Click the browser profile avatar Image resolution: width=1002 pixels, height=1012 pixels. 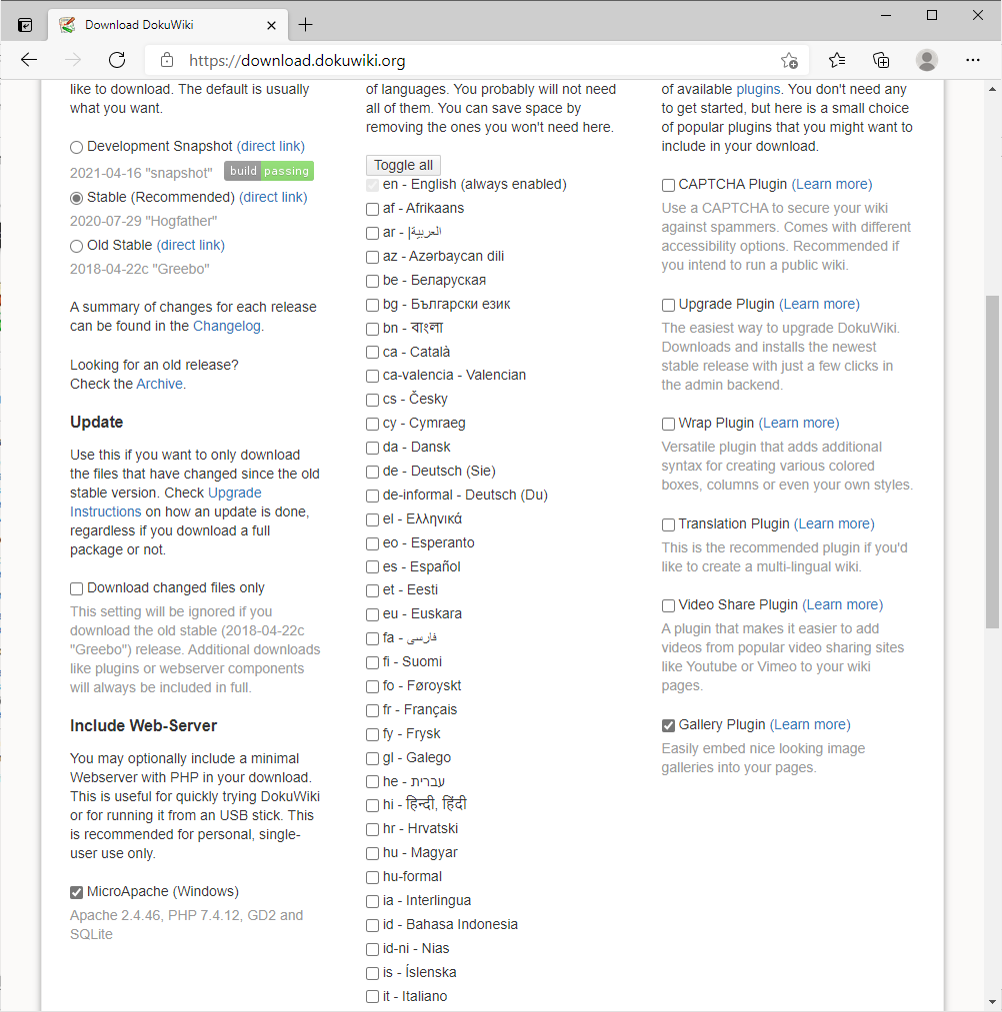click(x=927, y=60)
